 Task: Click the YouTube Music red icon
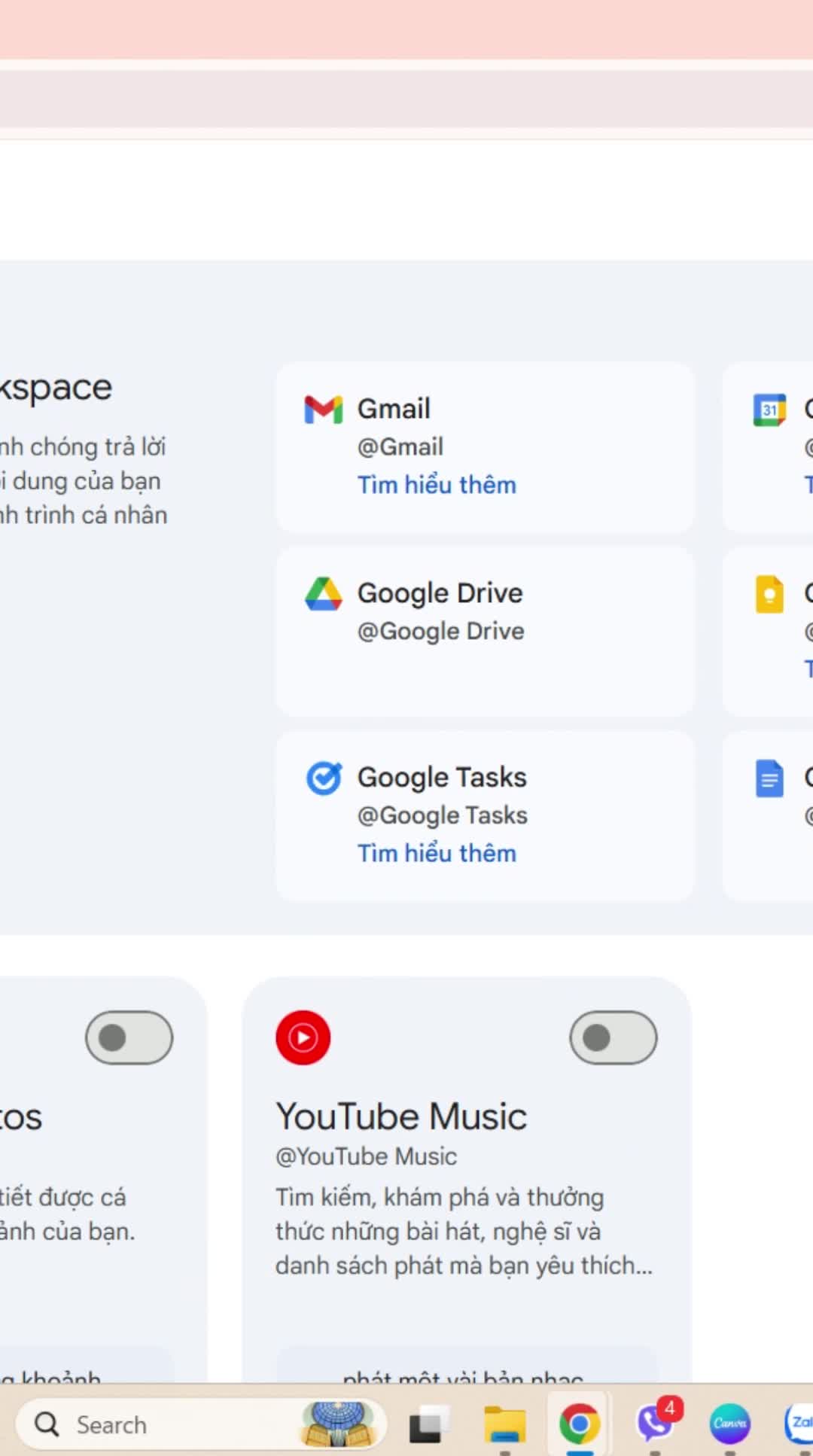pos(303,1037)
